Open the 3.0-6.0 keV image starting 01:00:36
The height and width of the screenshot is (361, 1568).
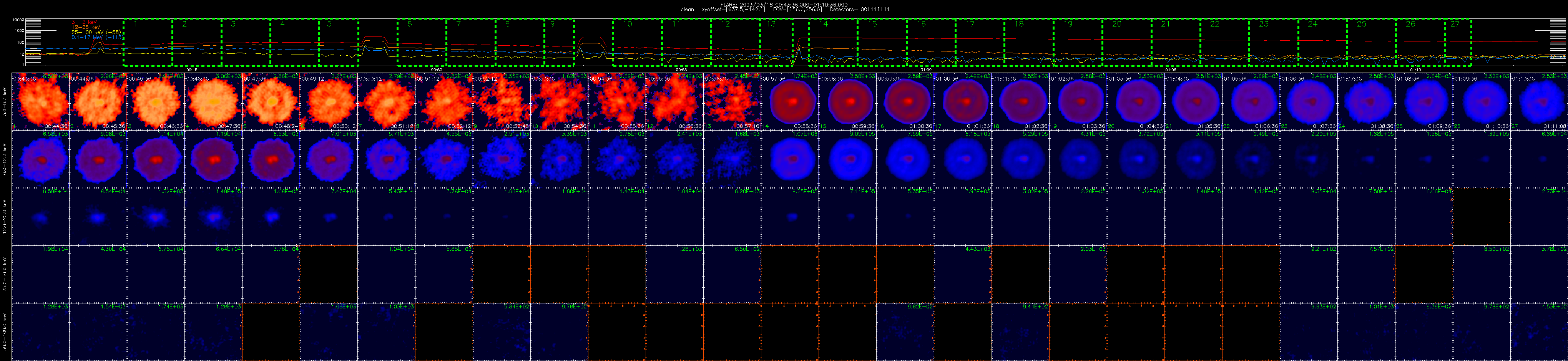(x=963, y=101)
